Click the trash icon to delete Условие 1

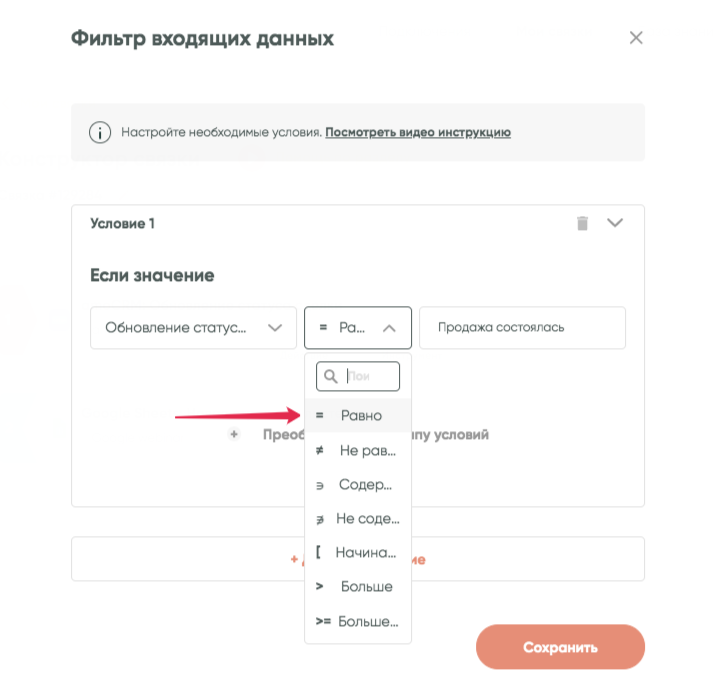click(583, 223)
